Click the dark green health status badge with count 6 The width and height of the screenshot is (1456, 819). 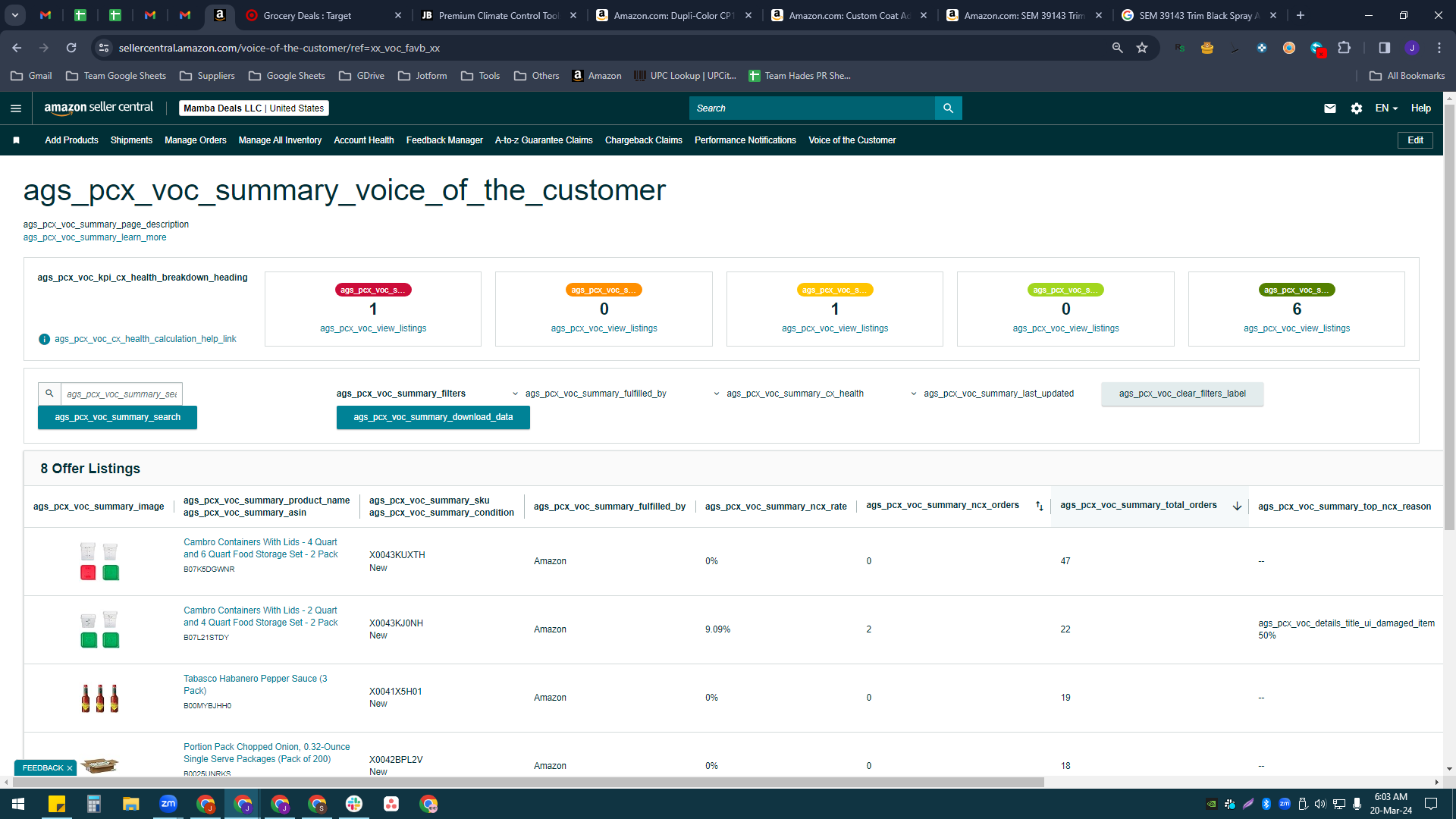click(1297, 290)
